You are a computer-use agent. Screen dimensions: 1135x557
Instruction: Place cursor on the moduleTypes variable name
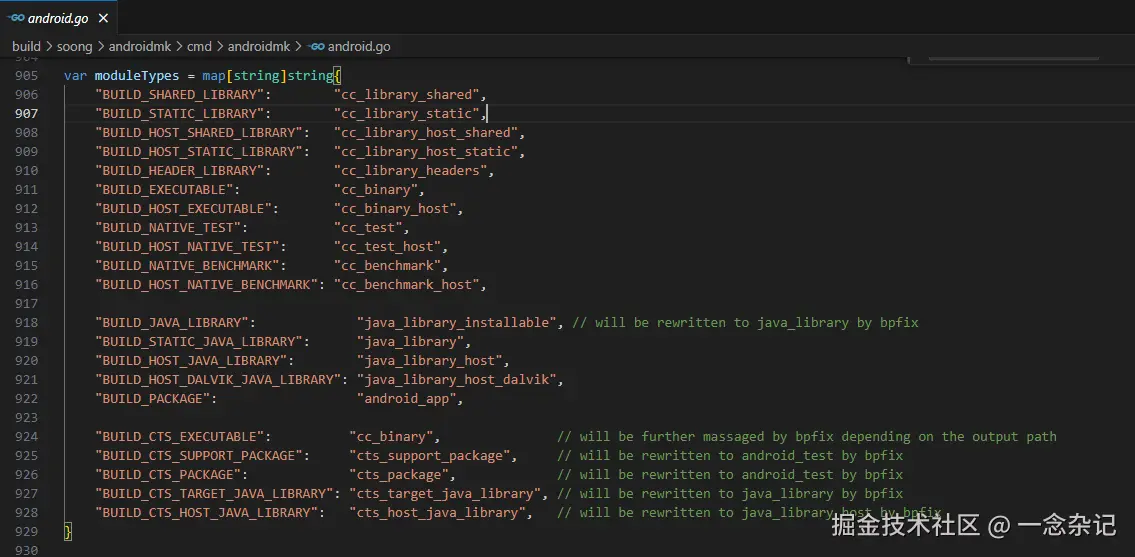point(137,76)
